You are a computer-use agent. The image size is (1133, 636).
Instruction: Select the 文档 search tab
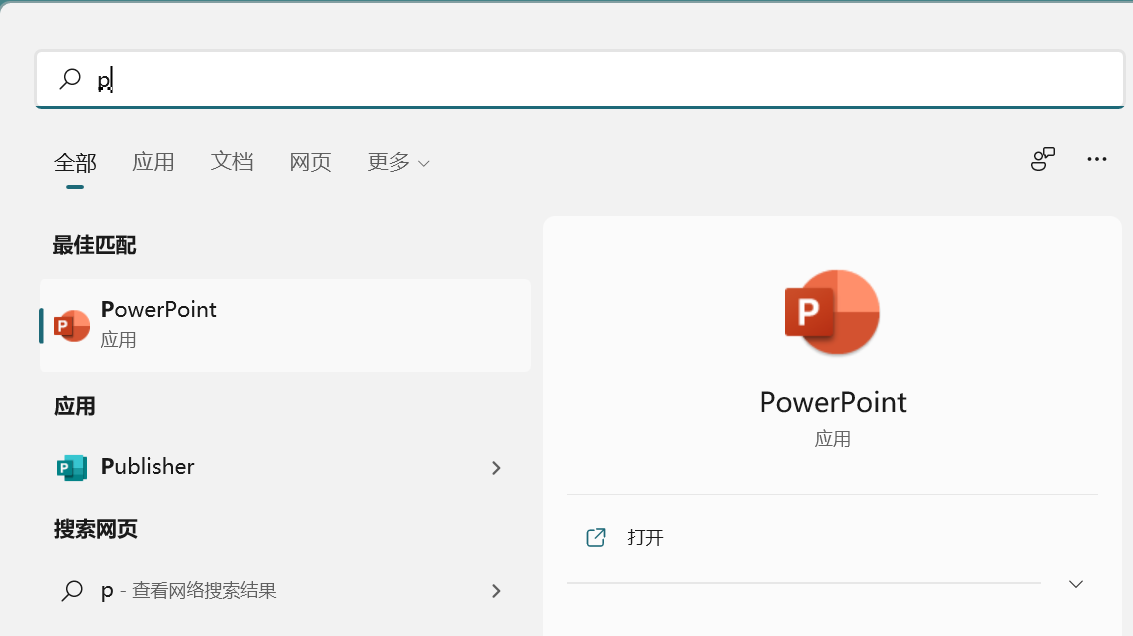click(x=232, y=162)
